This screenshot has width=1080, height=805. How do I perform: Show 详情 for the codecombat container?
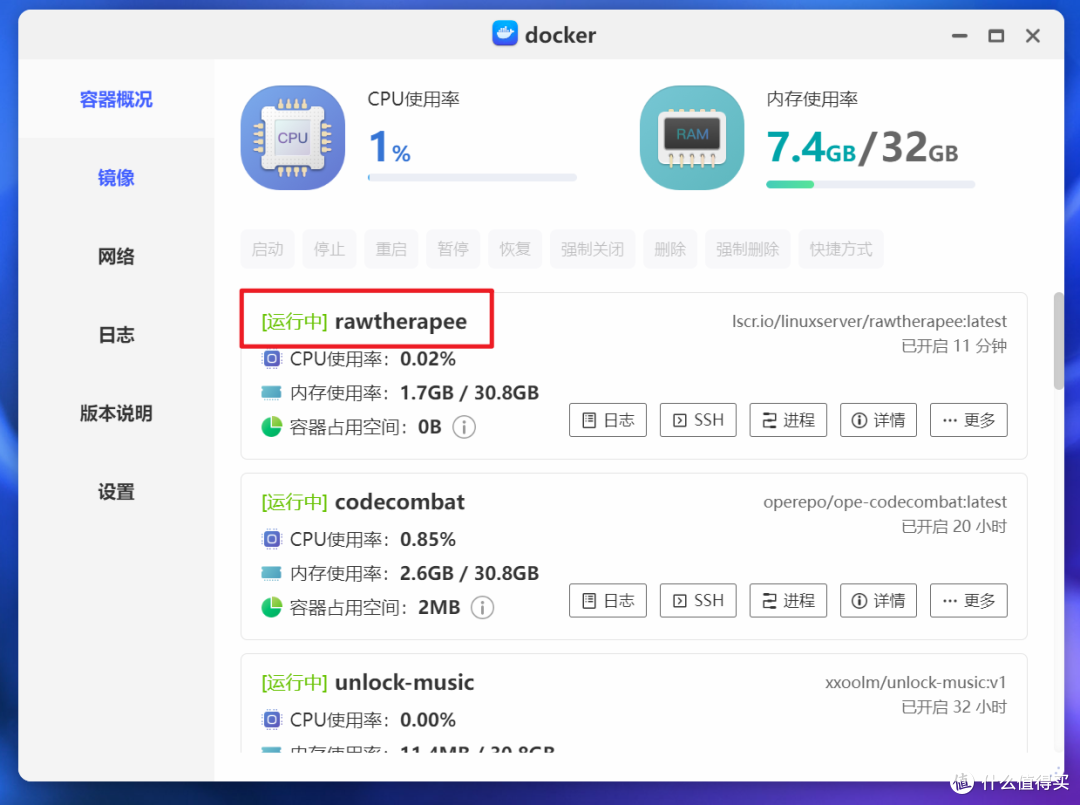878,600
